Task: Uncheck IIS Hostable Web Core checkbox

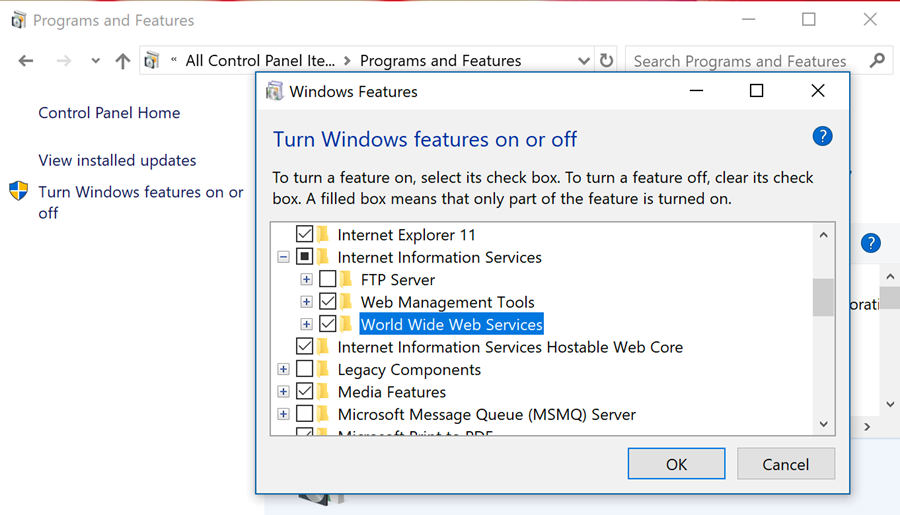Action: 304,346
